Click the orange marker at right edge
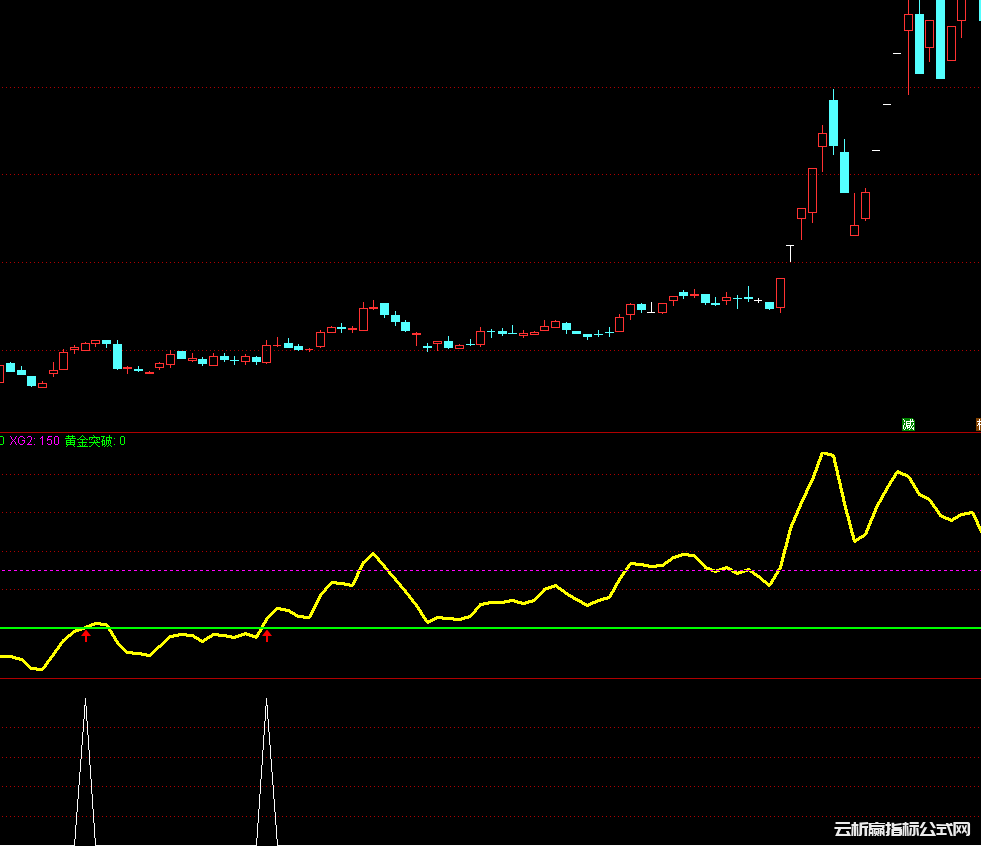Image resolution: width=981 pixels, height=846 pixels. click(977, 425)
